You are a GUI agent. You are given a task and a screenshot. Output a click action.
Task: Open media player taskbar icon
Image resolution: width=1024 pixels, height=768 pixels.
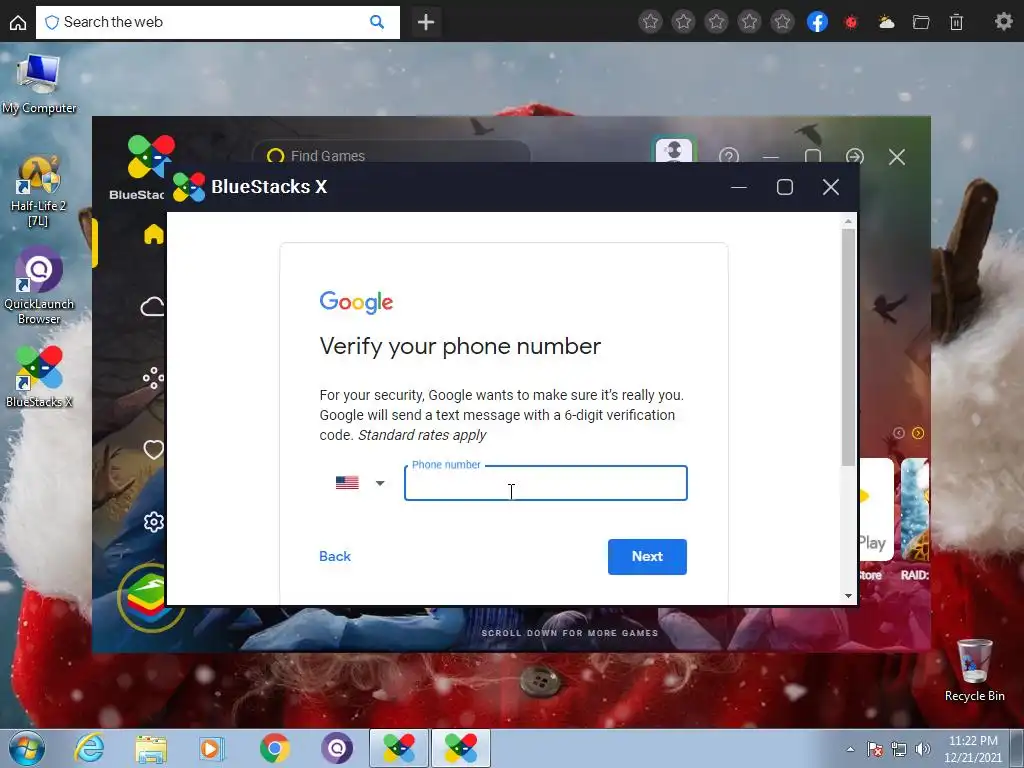tap(212, 748)
